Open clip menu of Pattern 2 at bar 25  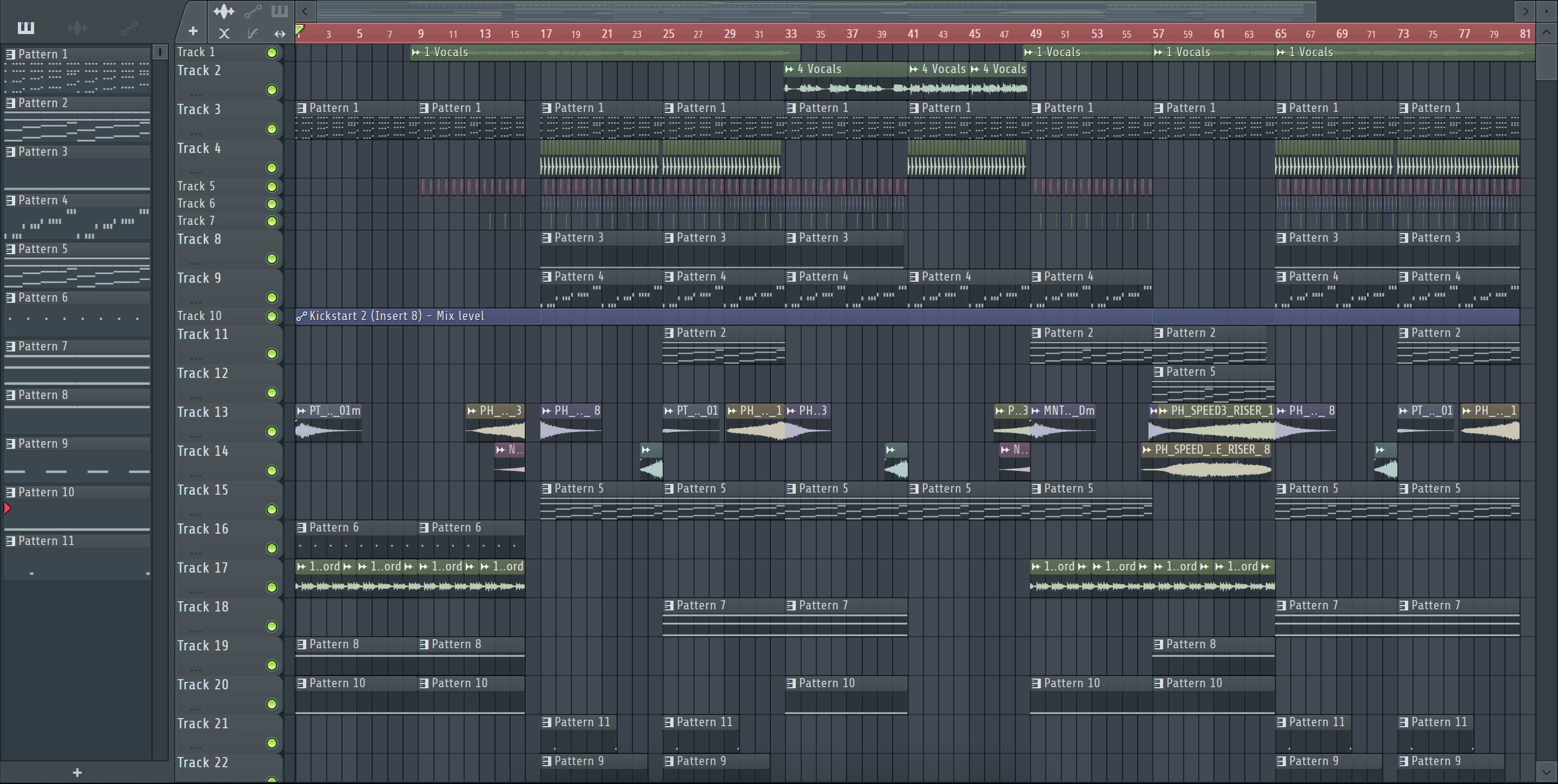coord(669,333)
